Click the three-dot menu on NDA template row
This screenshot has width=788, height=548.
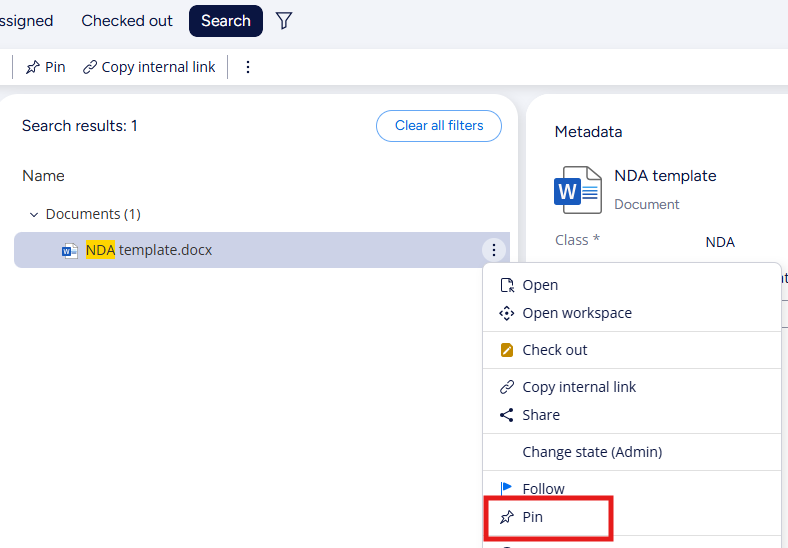click(x=492, y=250)
